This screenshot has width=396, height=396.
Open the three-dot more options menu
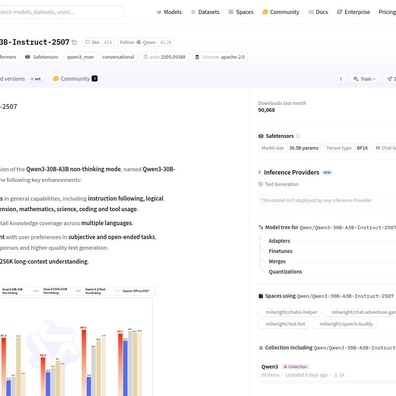click(341, 79)
